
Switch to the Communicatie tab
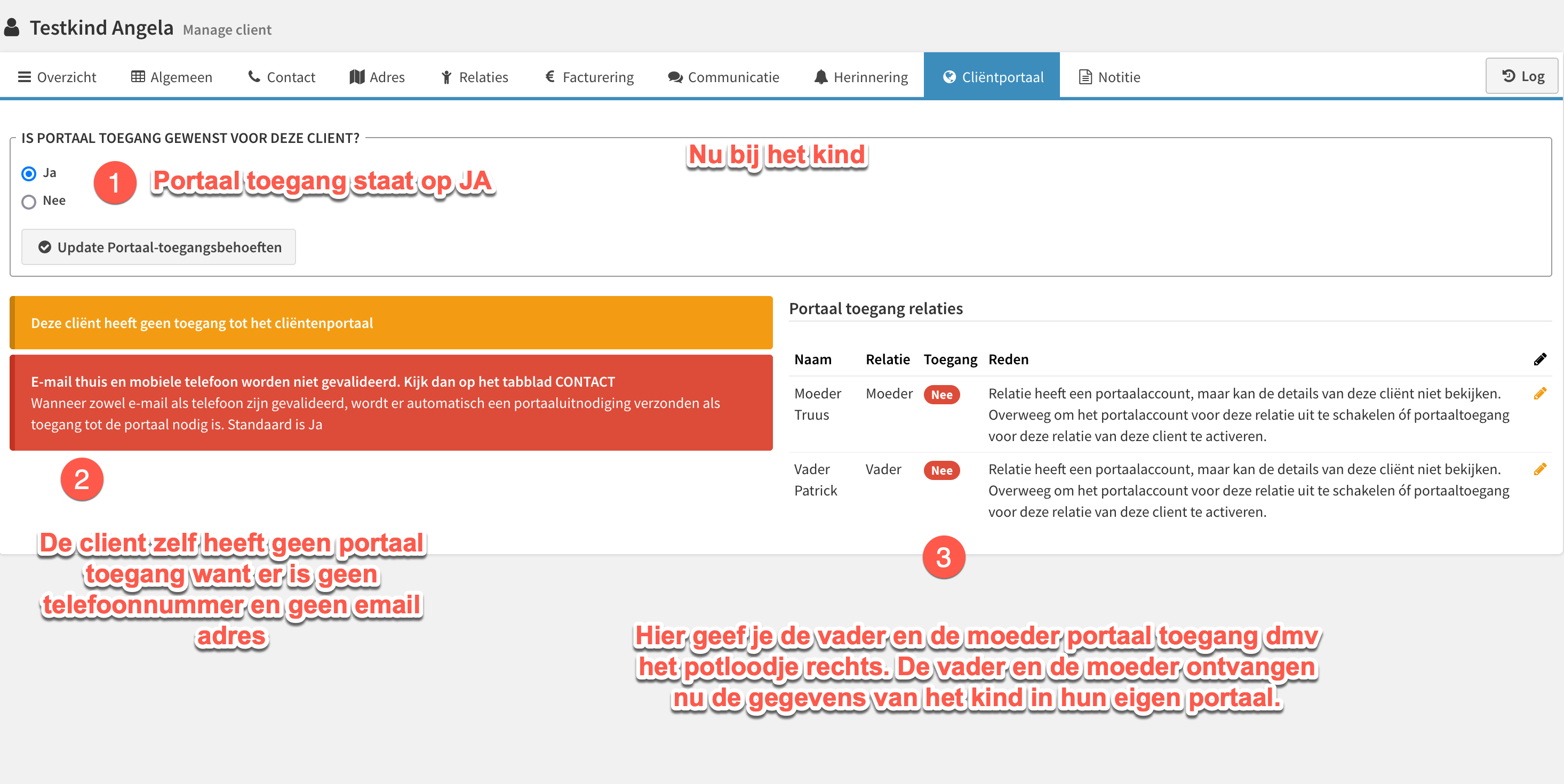724,76
